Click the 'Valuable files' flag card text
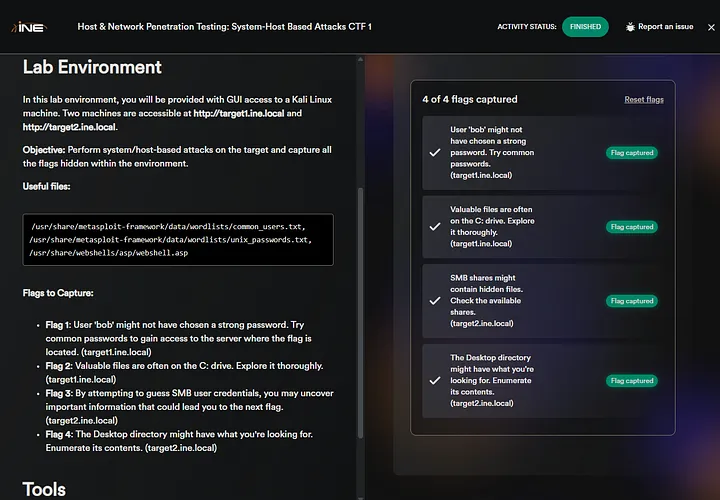Image resolution: width=720 pixels, height=500 pixels. [x=492, y=226]
